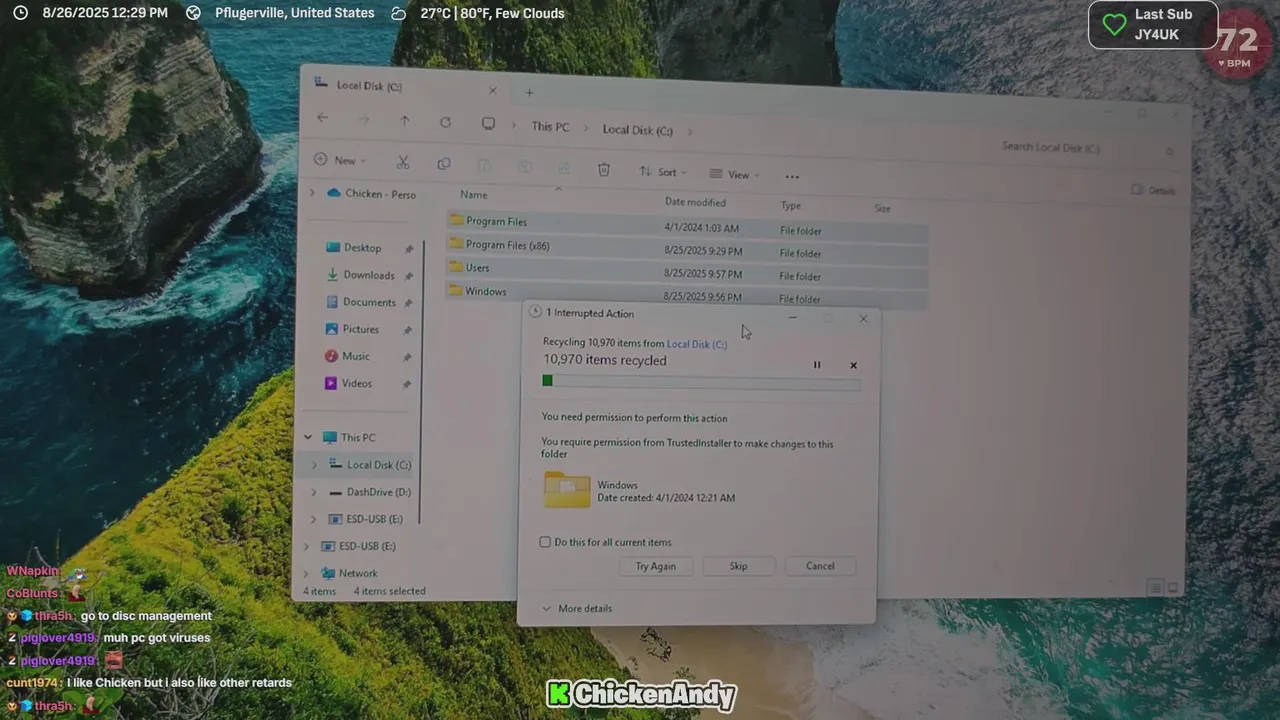
Task: Pause the recycling operation
Action: [817, 365]
